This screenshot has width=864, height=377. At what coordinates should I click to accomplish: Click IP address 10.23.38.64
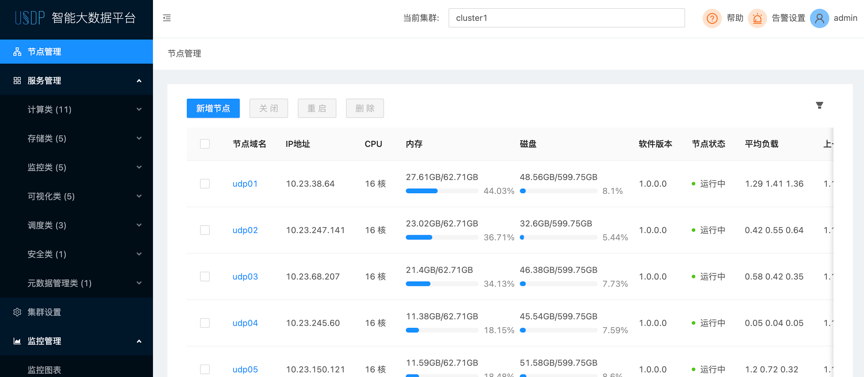310,184
